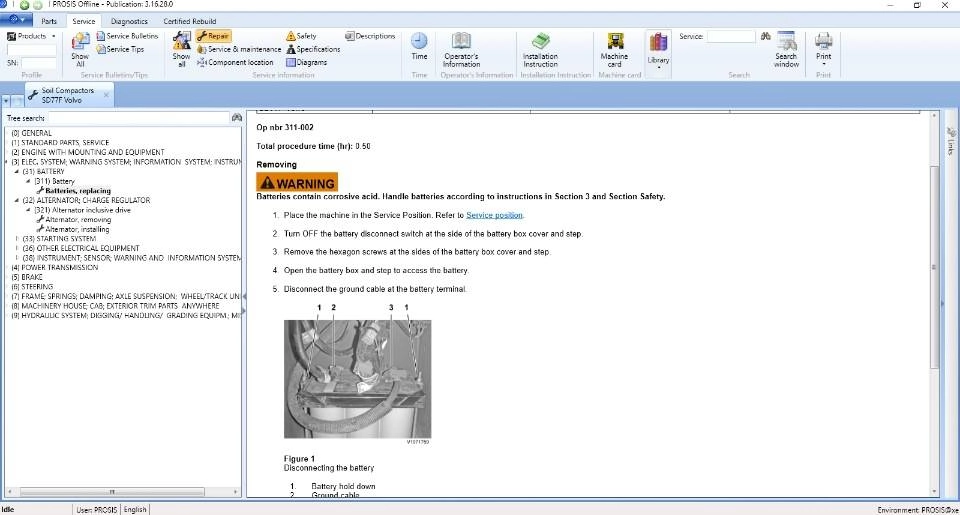960x515 pixels.
Task: Click the Service search input field
Action: click(731, 37)
